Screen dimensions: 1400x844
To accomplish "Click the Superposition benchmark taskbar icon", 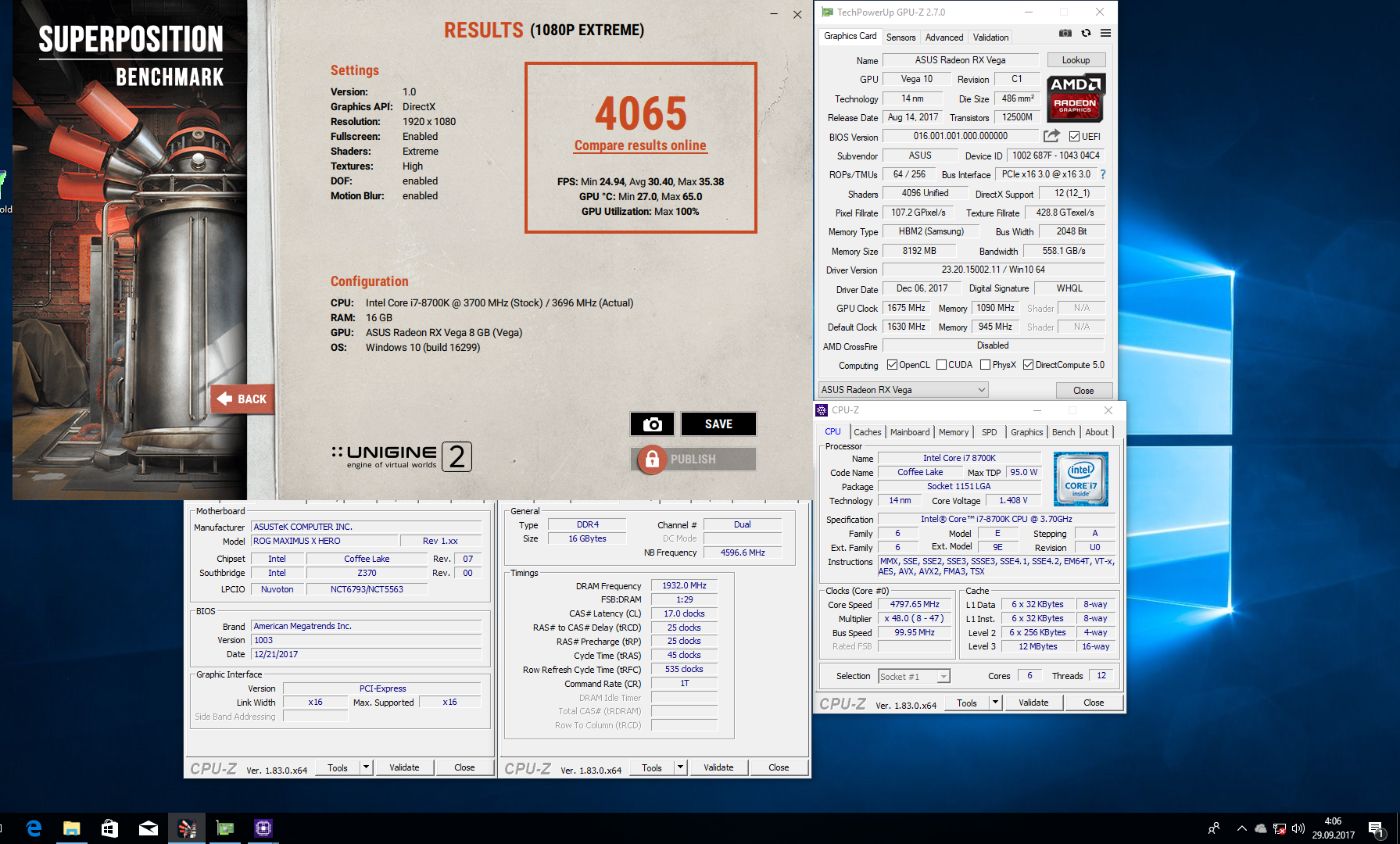I will 187,828.
